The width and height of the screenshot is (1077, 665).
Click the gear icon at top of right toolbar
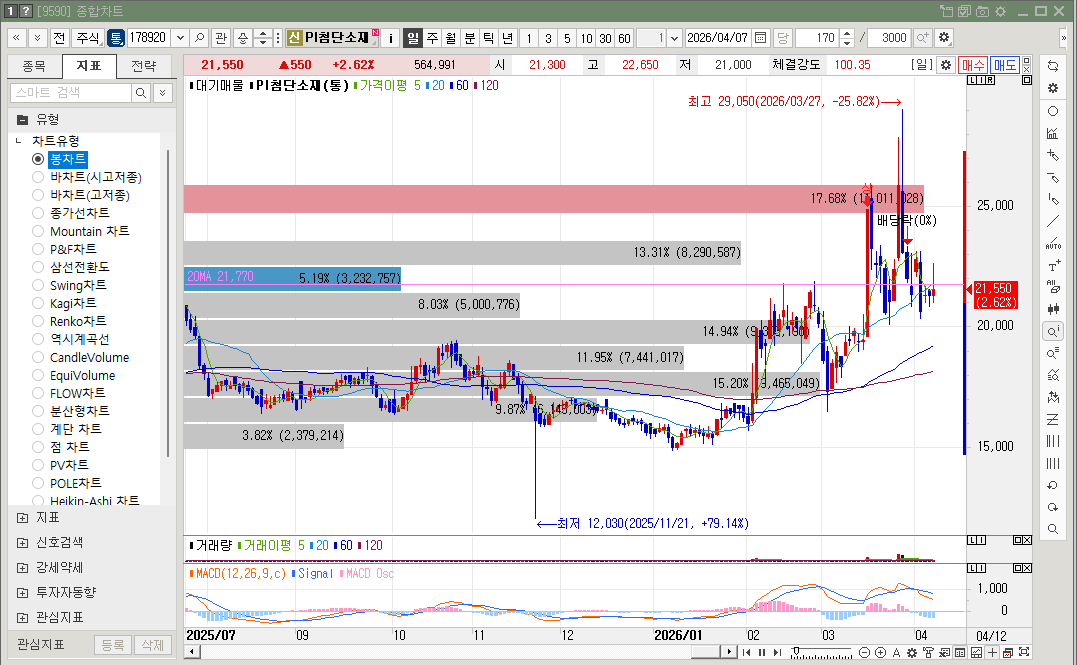1052,88
